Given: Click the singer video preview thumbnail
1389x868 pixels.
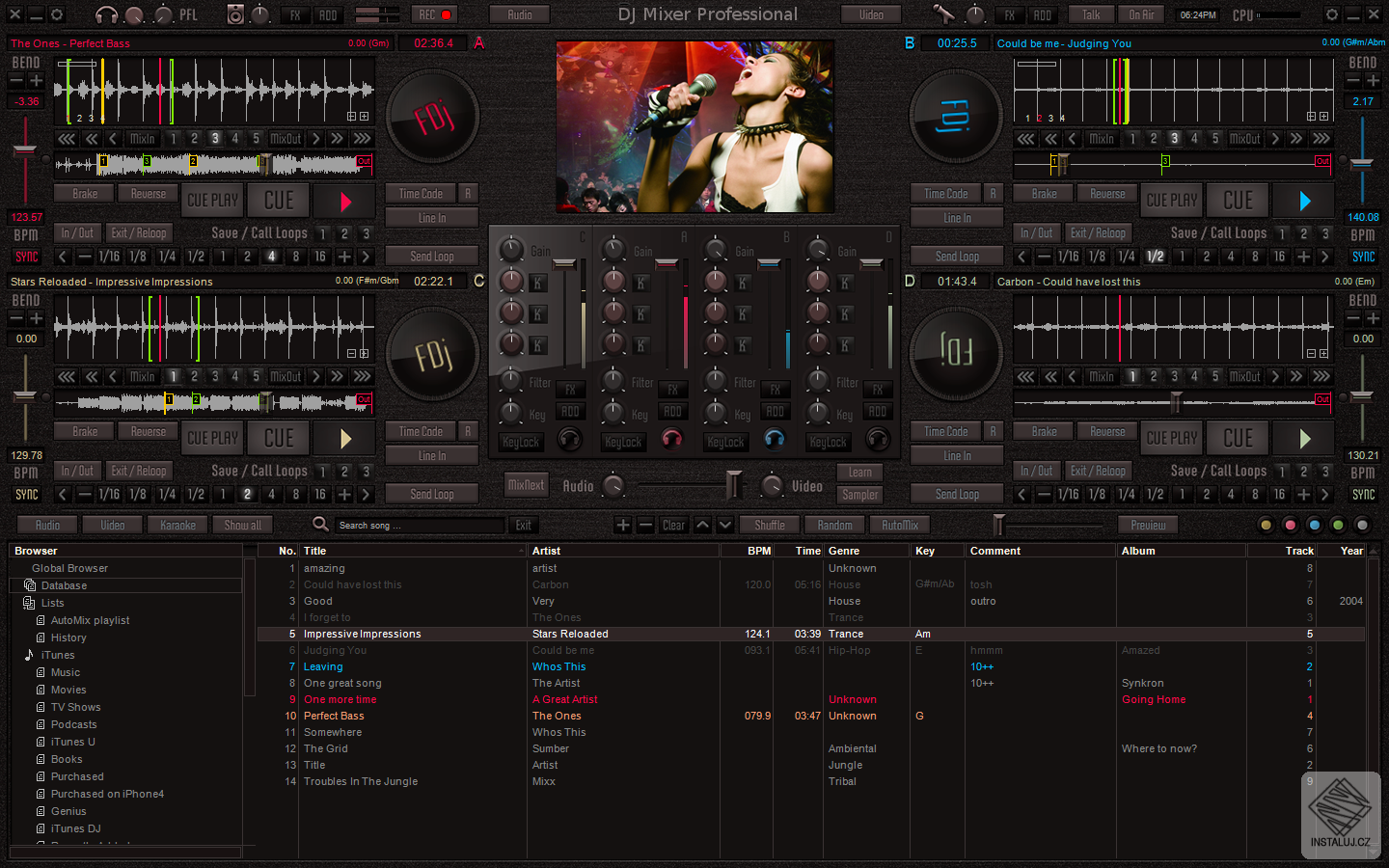Looking at the screenshot, I should (694, 126).
